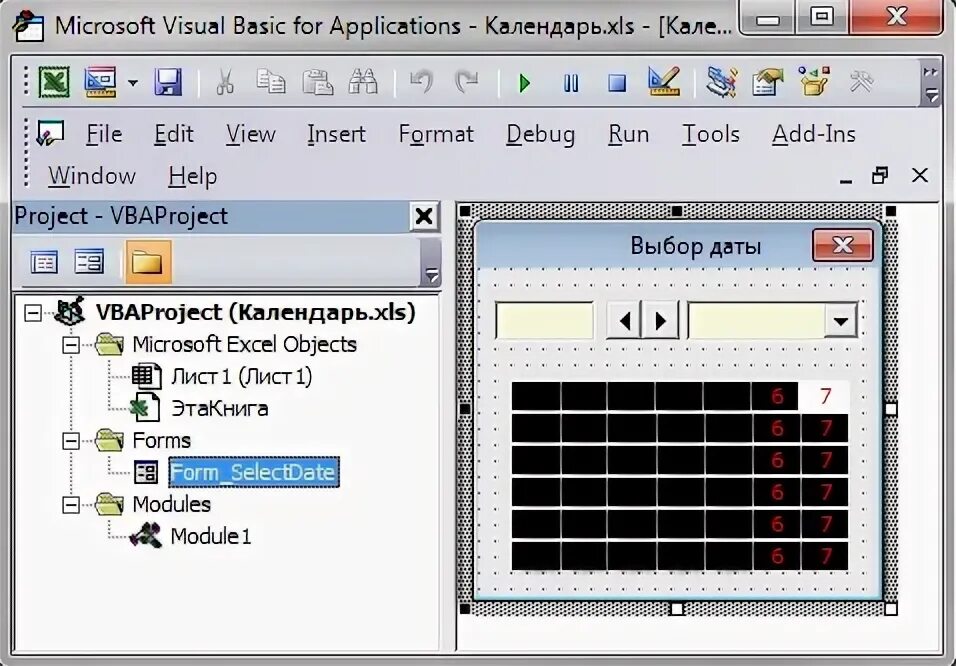Click the View Object icon in Project panel
The height and width of the screenshot is (666, 956).
point(89,262)
